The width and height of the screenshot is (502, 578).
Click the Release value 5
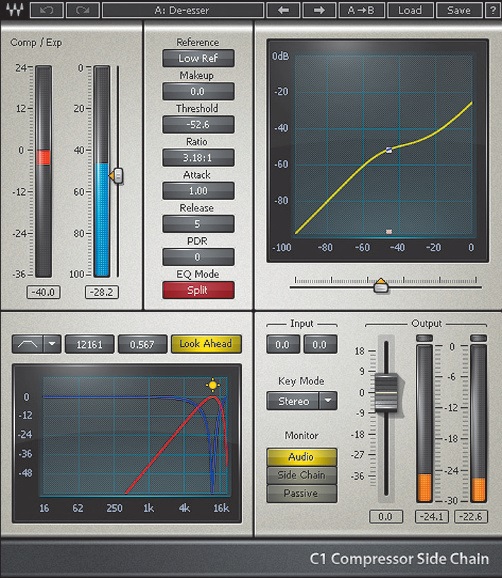(x=198, y=224)
